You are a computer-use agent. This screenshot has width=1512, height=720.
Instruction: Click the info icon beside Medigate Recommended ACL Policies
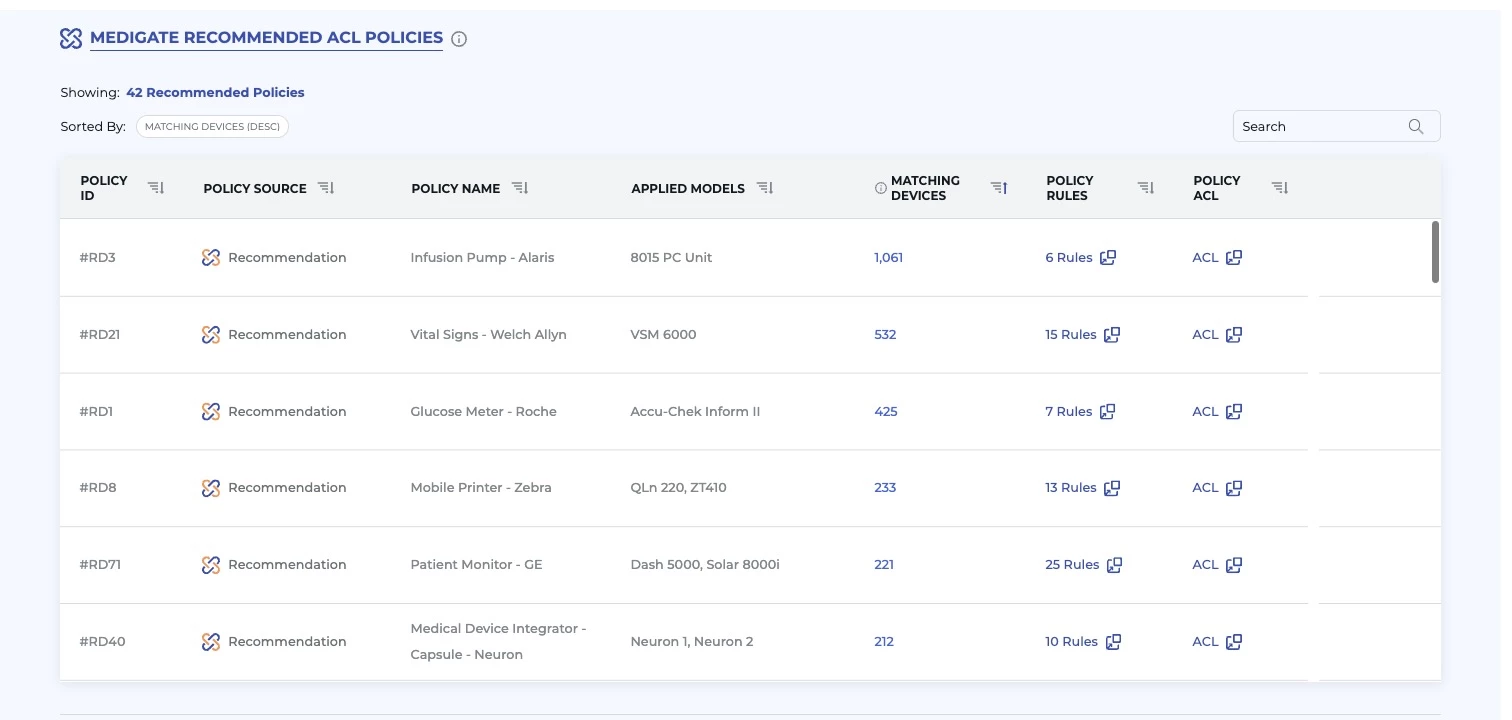click(459, 39)
